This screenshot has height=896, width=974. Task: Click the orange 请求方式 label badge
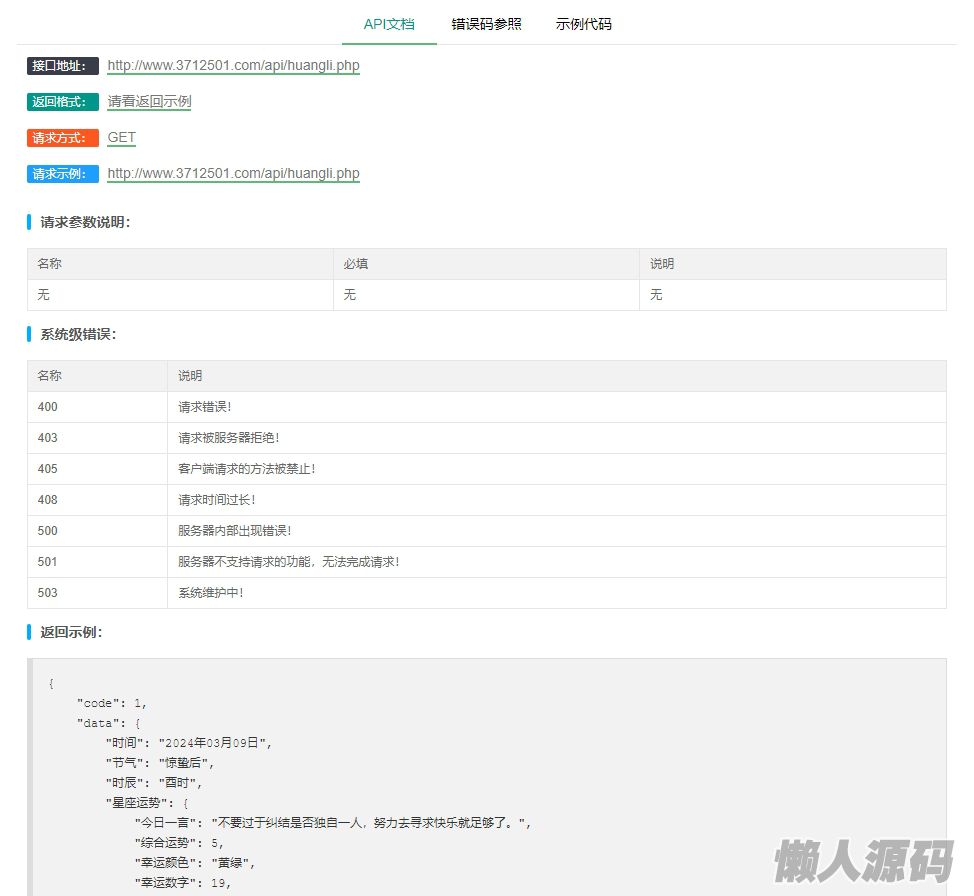tap(63, 138)
